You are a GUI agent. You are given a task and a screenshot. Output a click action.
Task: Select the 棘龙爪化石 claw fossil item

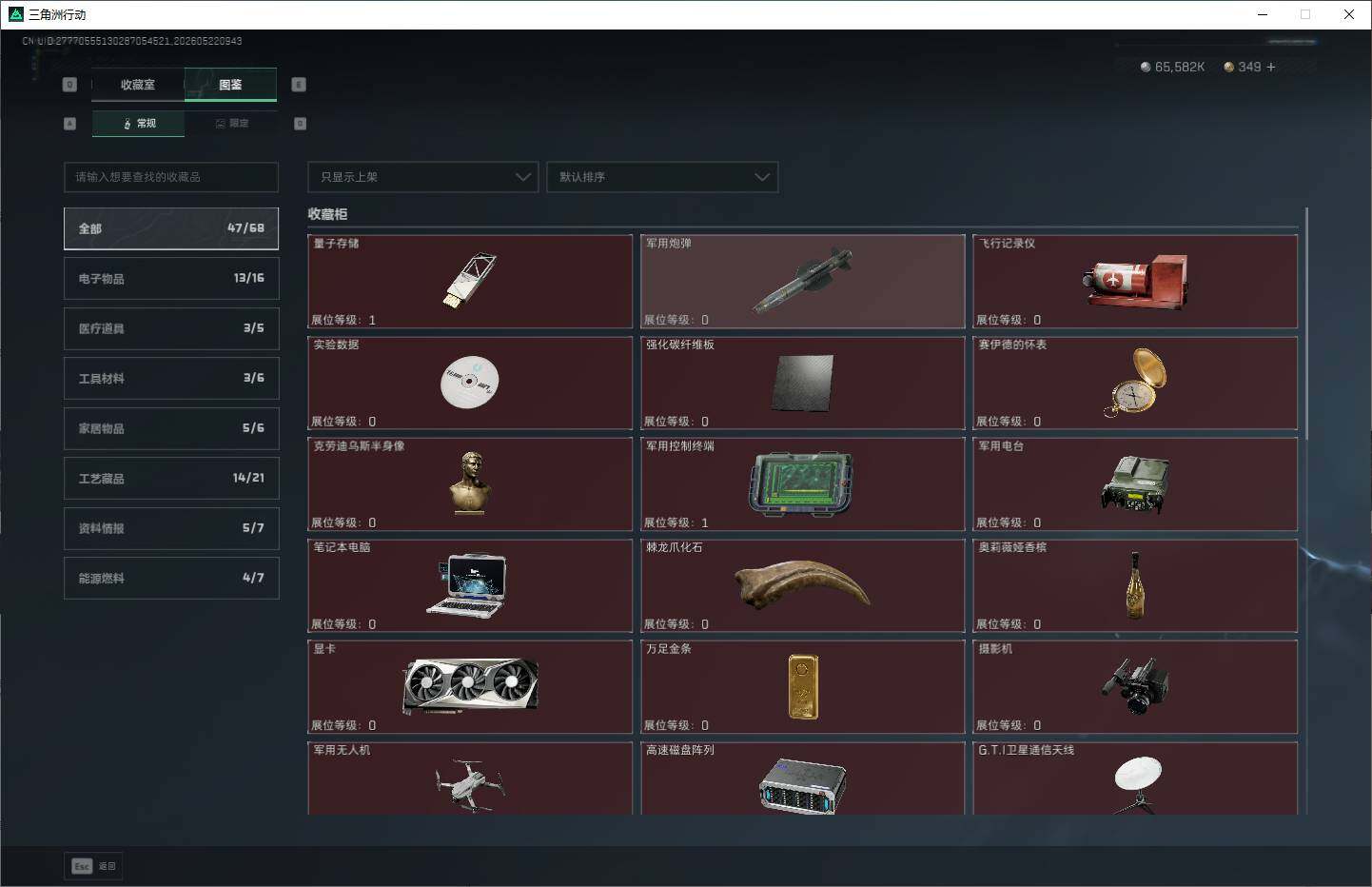(x=803, y=585)
